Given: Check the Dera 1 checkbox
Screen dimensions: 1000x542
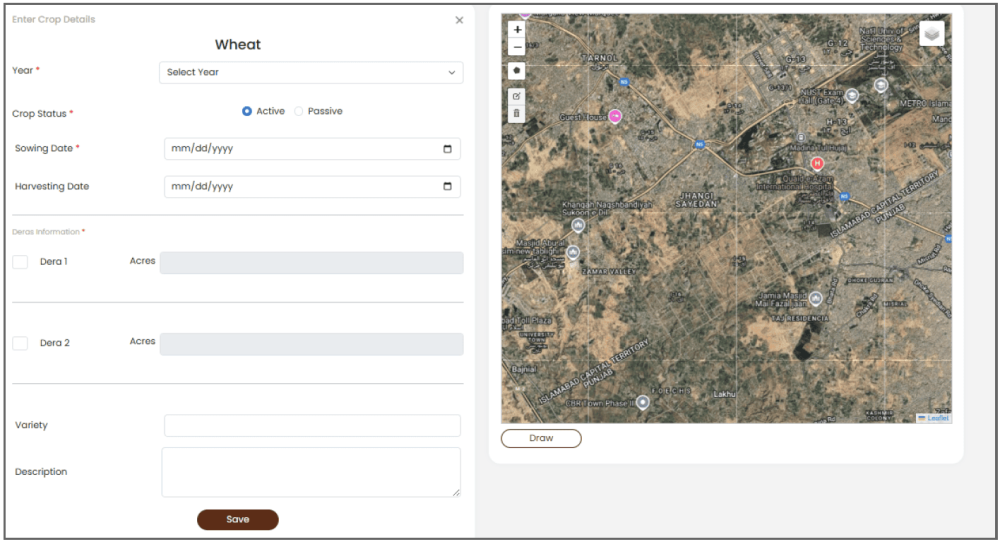Looking at the screenshot, I should 20,261.
